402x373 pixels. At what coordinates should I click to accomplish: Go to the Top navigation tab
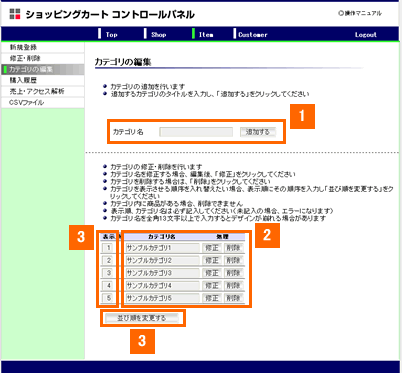[x=111, y=34]
